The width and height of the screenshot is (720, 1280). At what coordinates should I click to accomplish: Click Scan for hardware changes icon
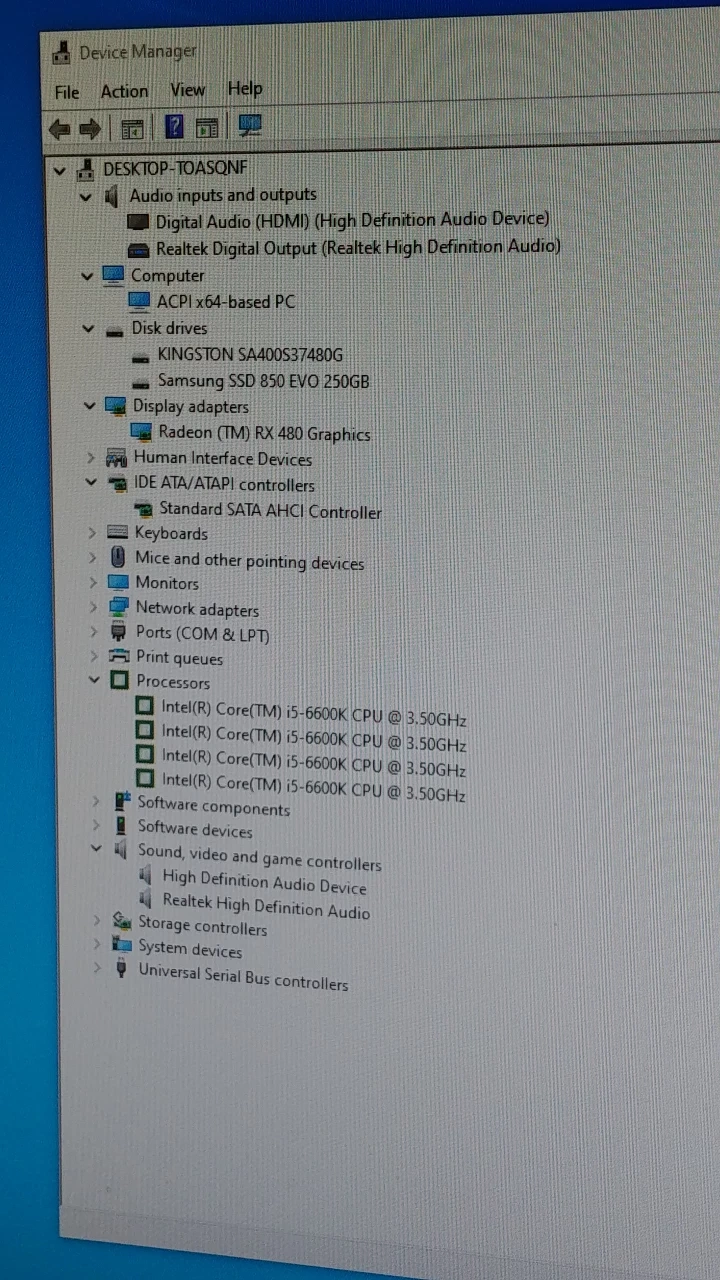tap(249, 126)
